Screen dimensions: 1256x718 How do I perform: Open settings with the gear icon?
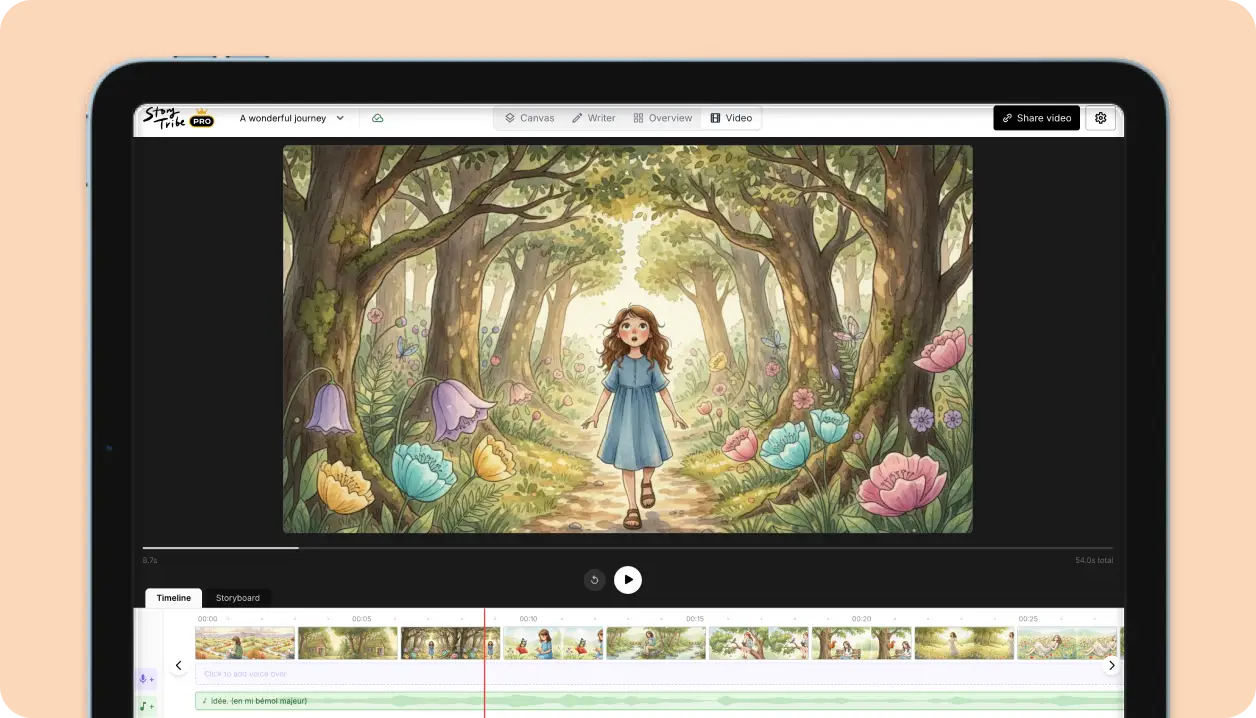pos(1101,118)
